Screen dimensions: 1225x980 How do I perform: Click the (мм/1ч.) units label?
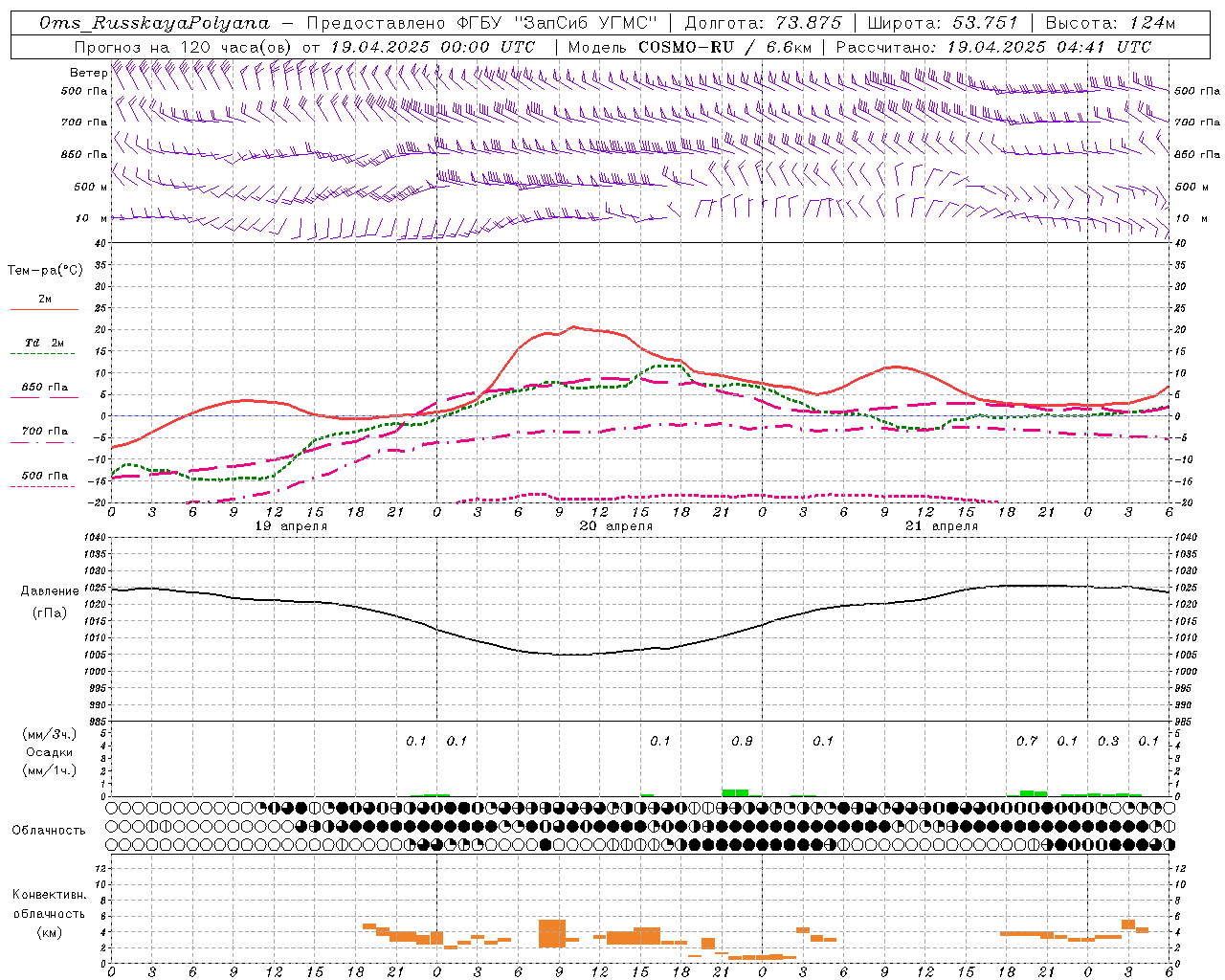coord(50,770)
